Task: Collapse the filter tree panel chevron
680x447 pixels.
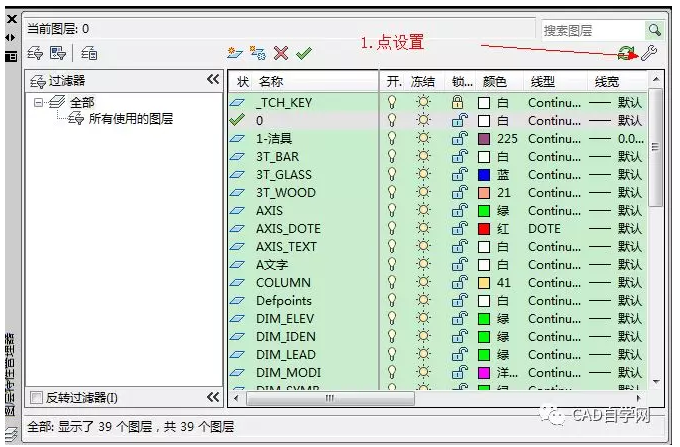Action: (213, 79)
